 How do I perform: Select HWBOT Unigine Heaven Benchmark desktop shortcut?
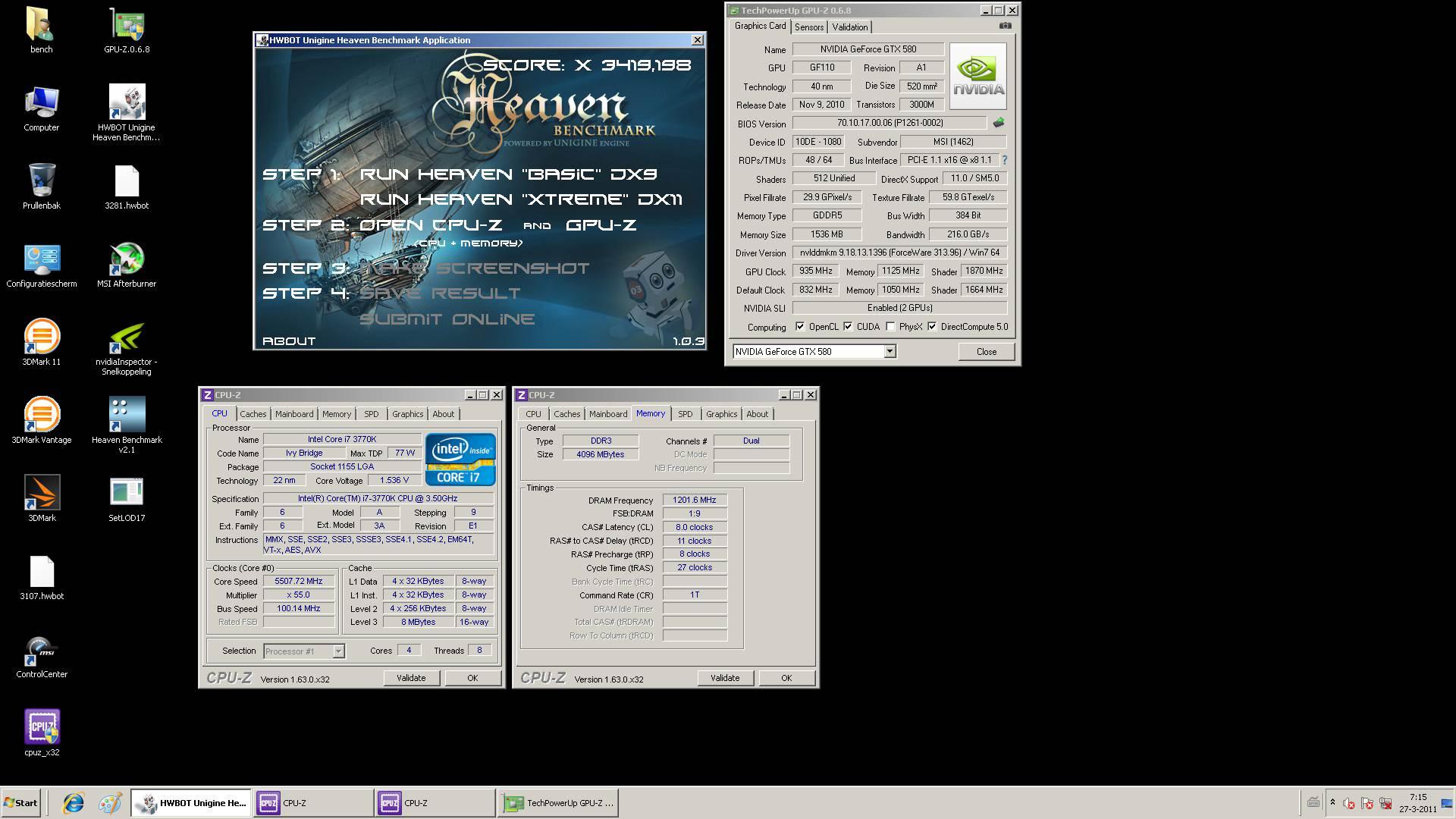(127, 113)
